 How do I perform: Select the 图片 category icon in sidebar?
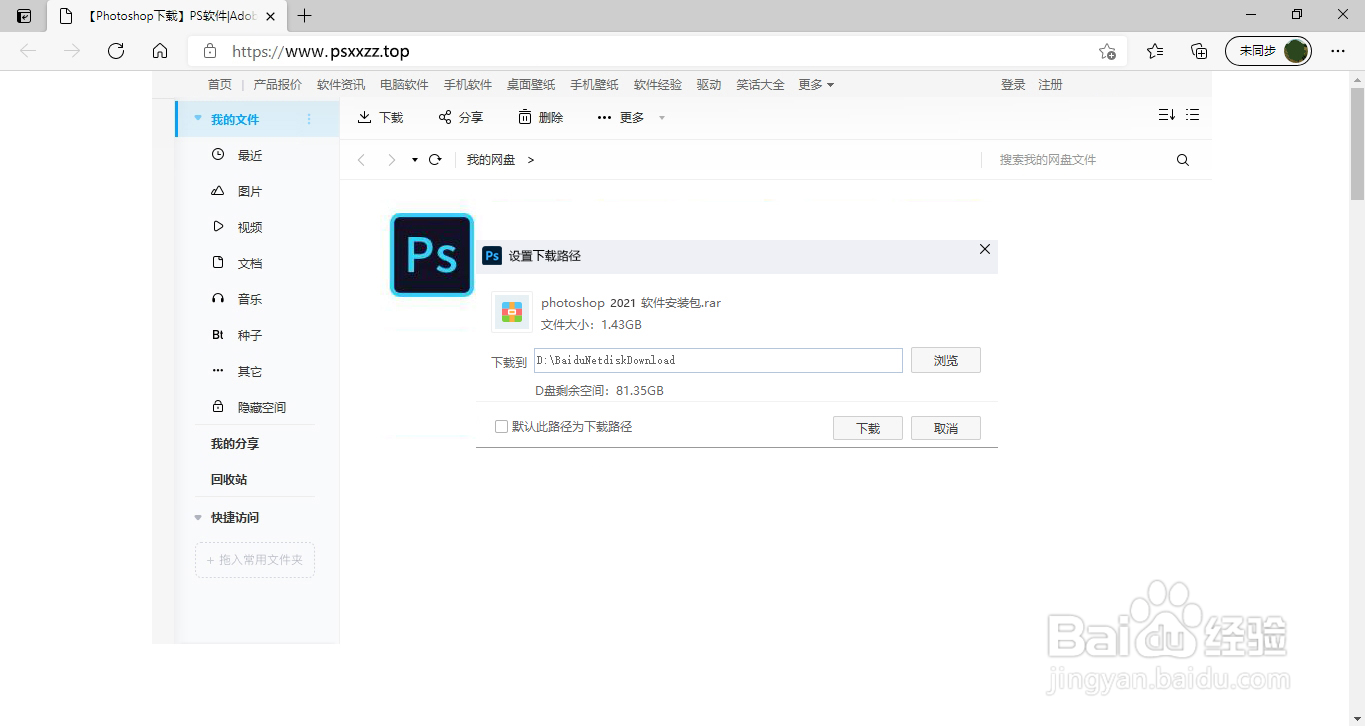[217, 191]
